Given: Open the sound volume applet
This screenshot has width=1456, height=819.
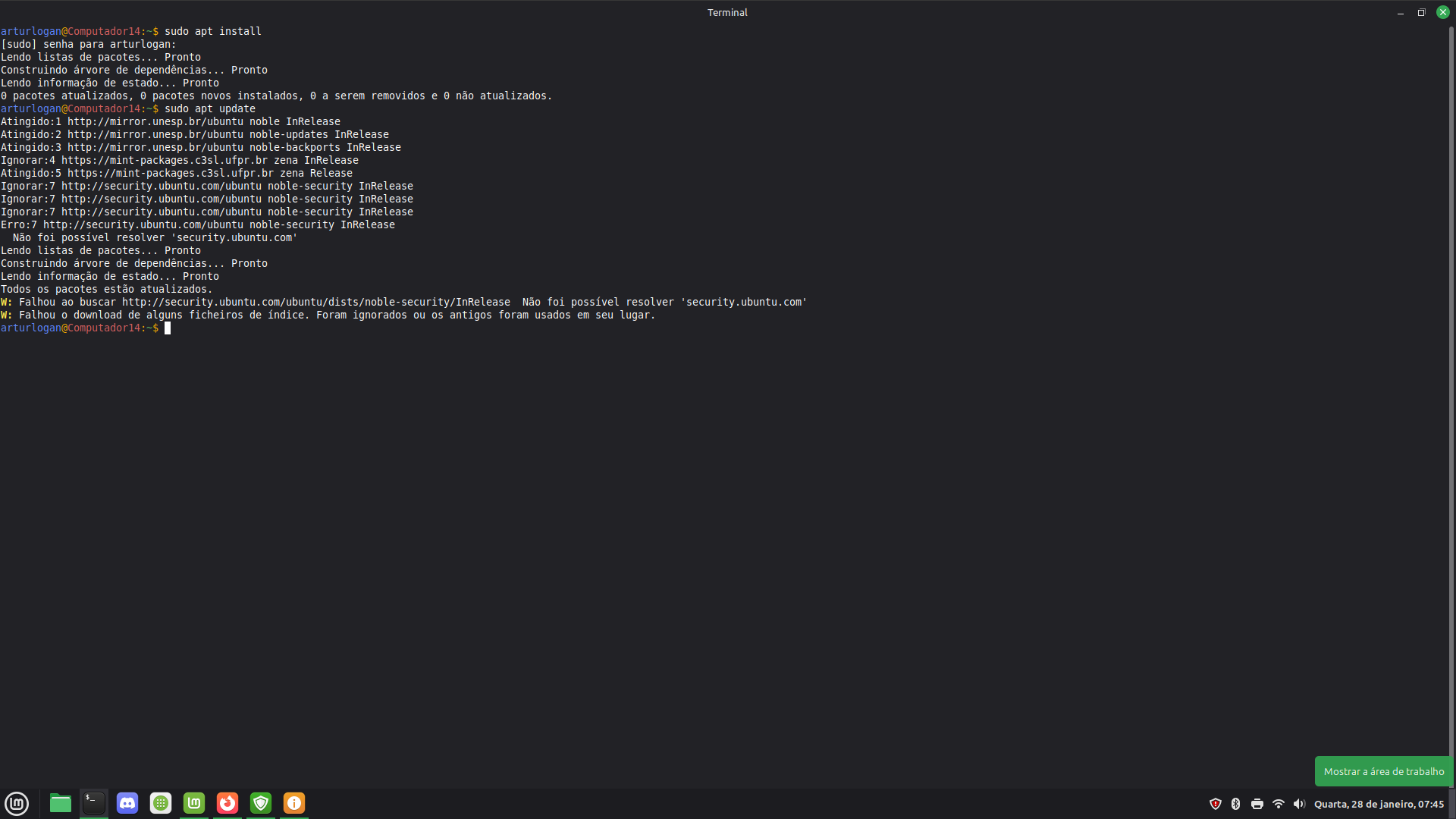Looking at the screenshot, I should pyautogui.click(x=1299, y=804).
